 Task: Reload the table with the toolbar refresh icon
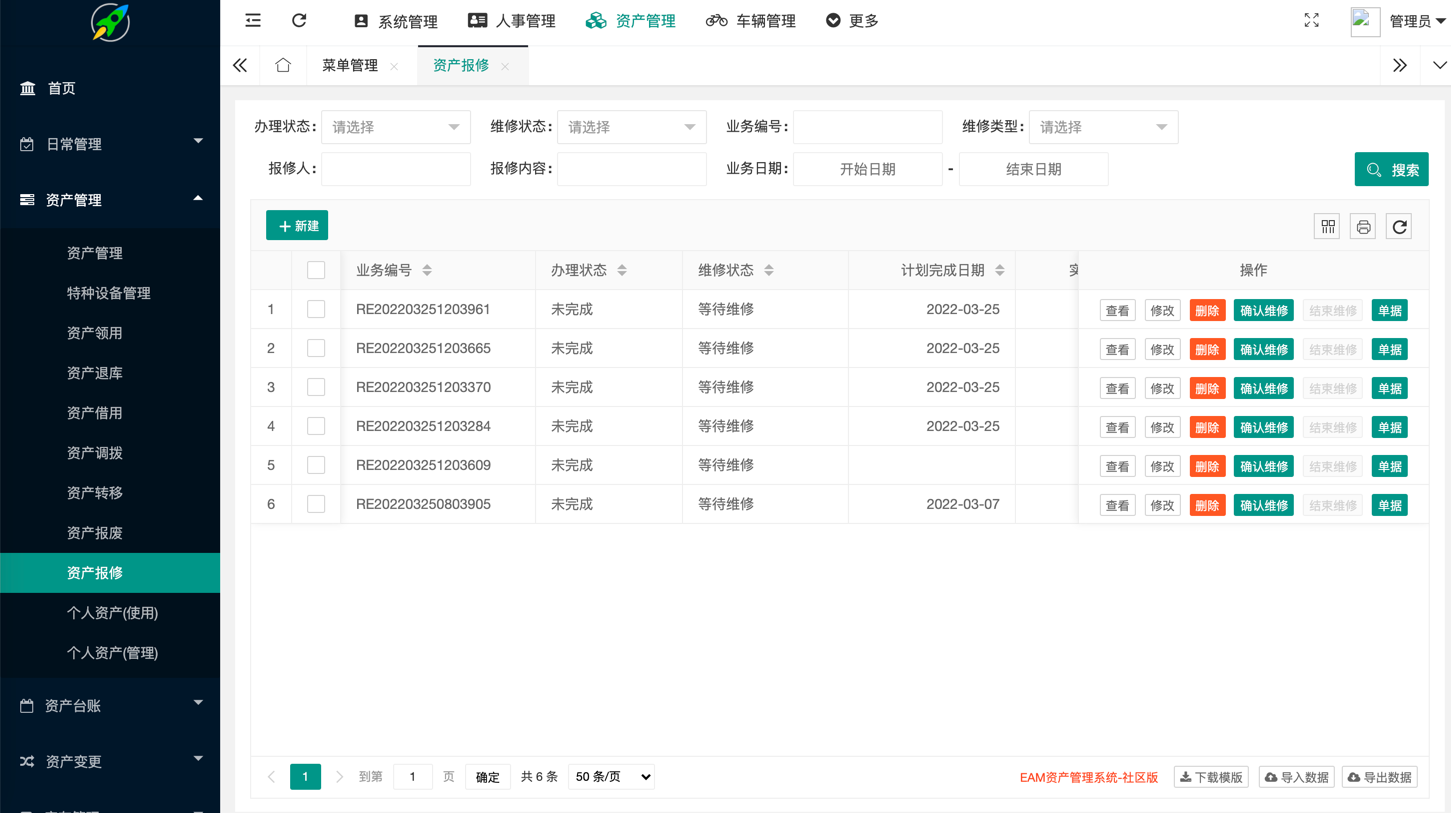click(x=1399, y=227)
